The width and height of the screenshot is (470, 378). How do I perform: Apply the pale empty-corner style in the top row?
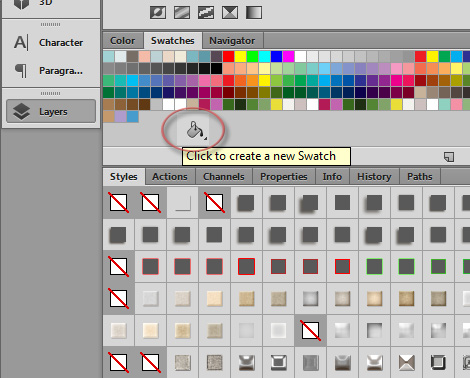183,203
